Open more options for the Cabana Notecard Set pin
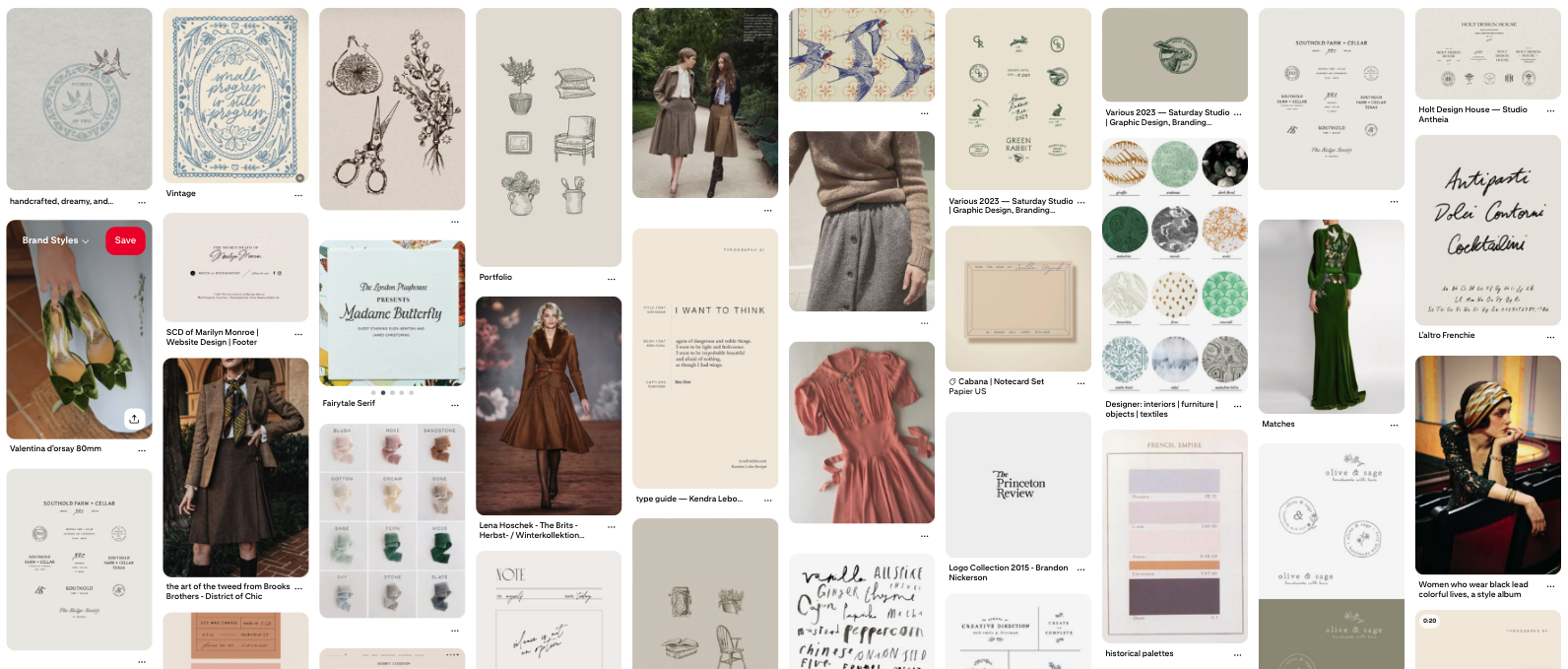This screenshot has width=1568, height=669. coord(1080,383)
